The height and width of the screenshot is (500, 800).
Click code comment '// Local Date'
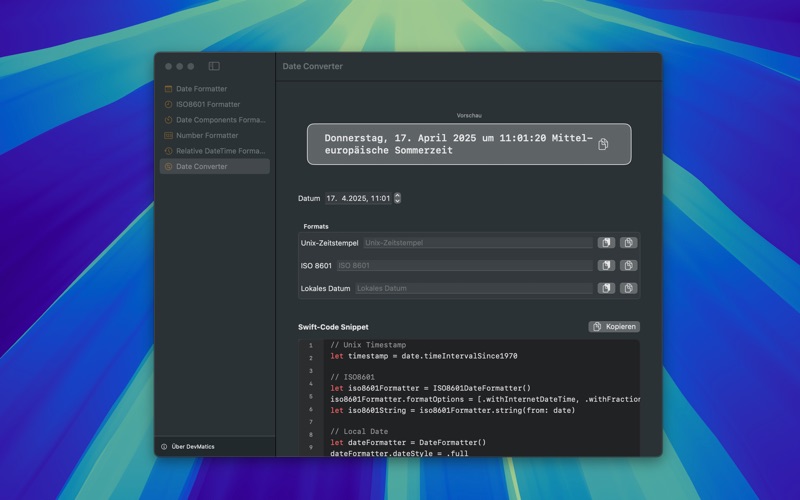pyautogui.click(x=359, y=432)
